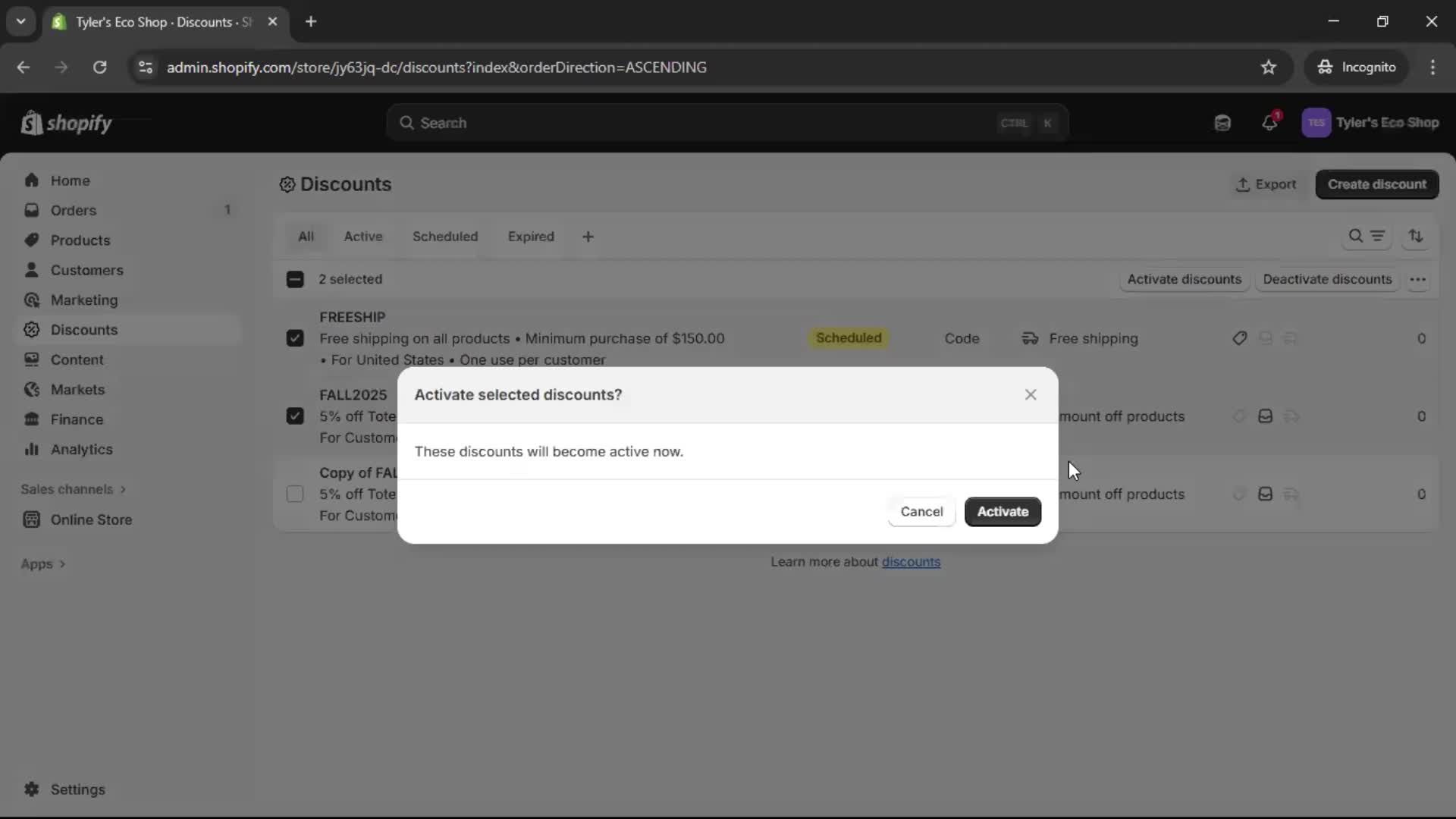
Task: Expand the Apps section in sidebar
Action: click(x=43, y=563)
